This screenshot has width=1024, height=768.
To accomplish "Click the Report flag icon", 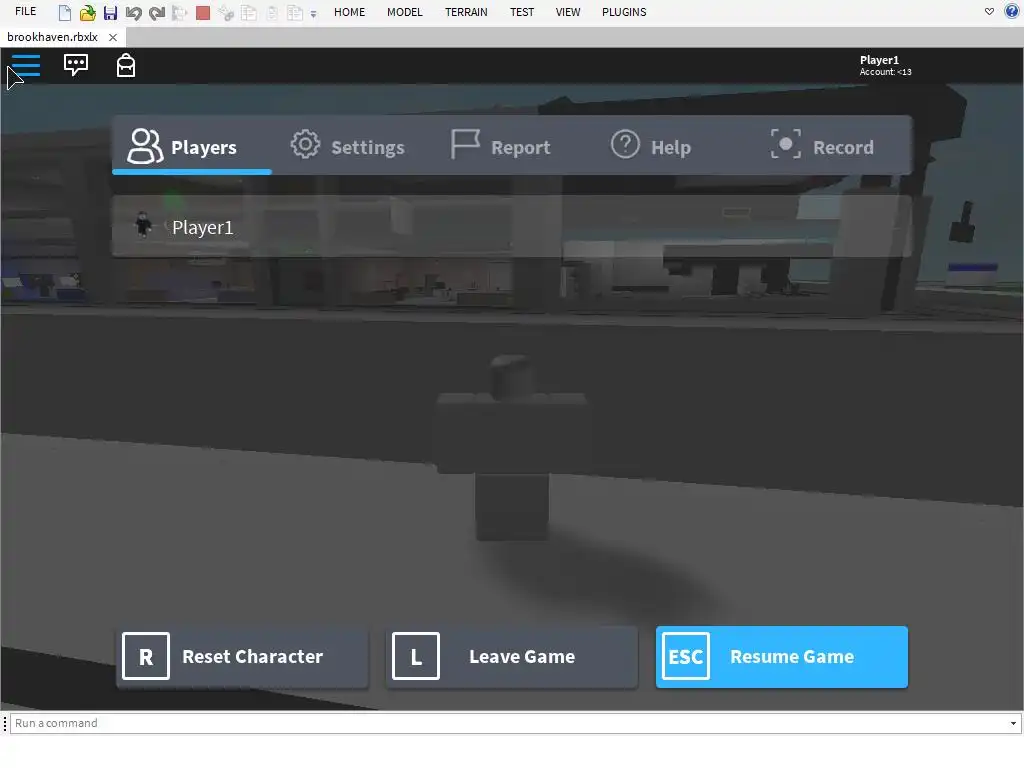I will click(465, 144).
